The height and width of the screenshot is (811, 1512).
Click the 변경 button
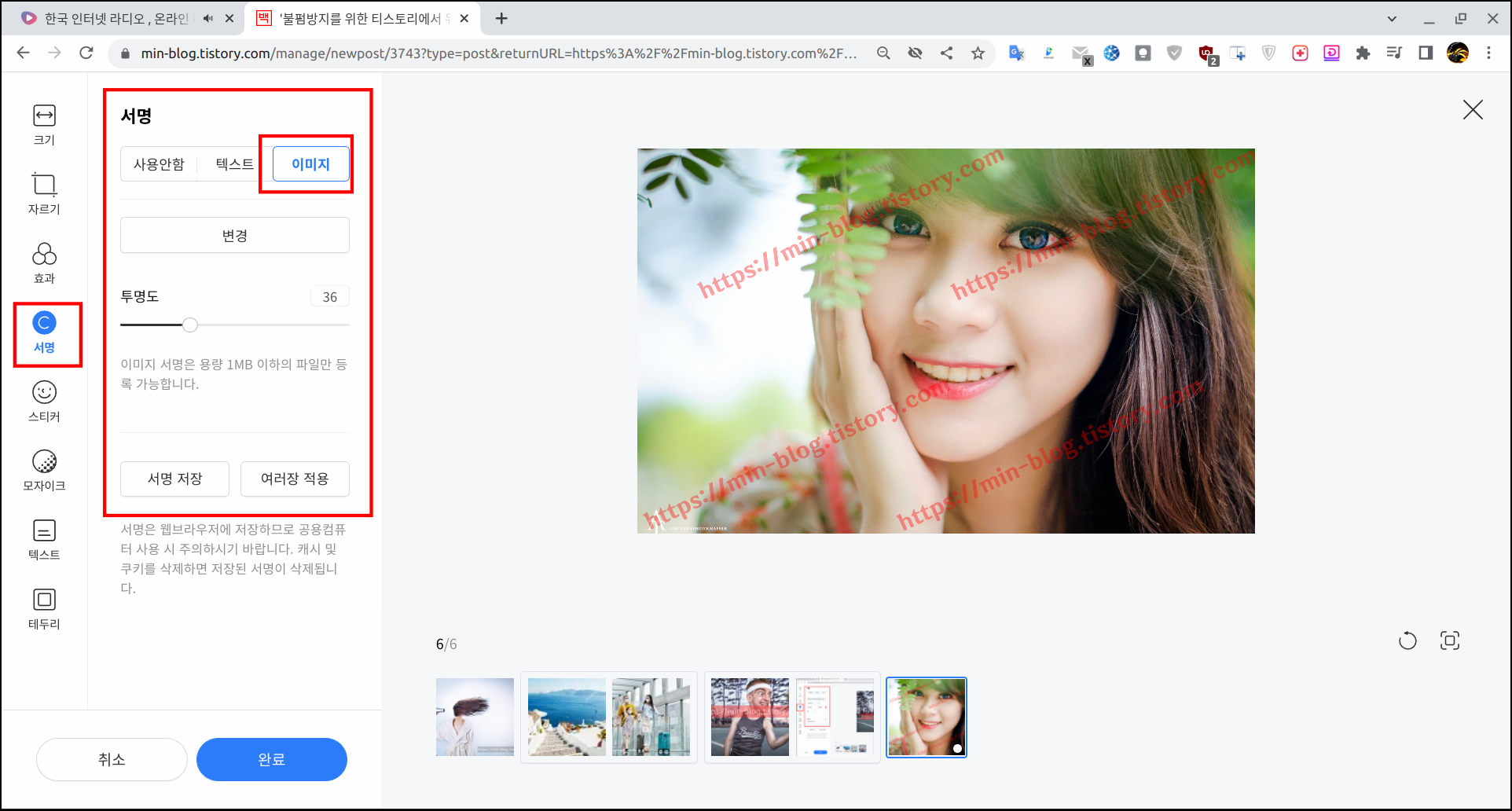click(235, 235)
